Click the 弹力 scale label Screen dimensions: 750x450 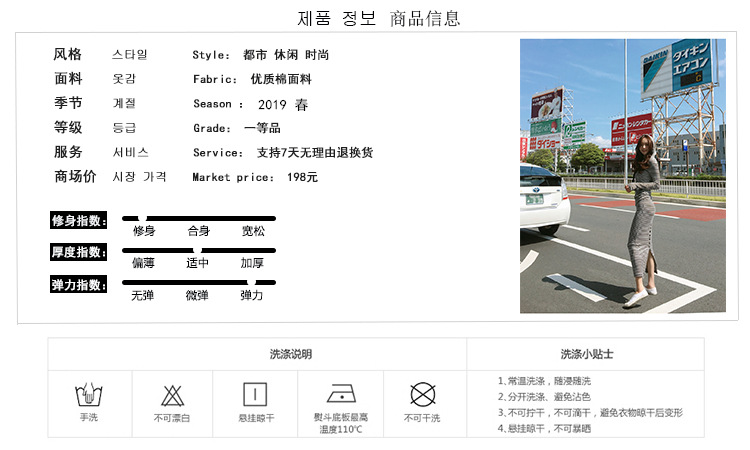click(252, 296)
